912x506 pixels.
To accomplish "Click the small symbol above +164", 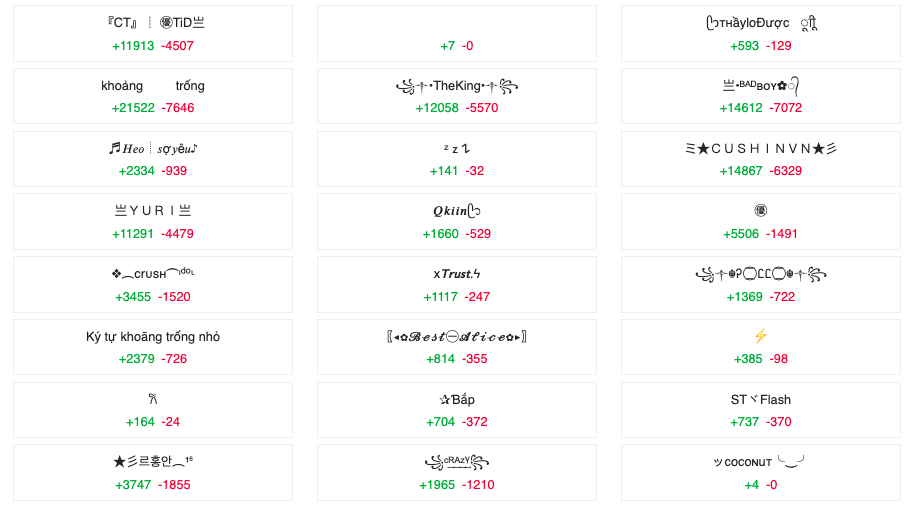I will 153,399.
